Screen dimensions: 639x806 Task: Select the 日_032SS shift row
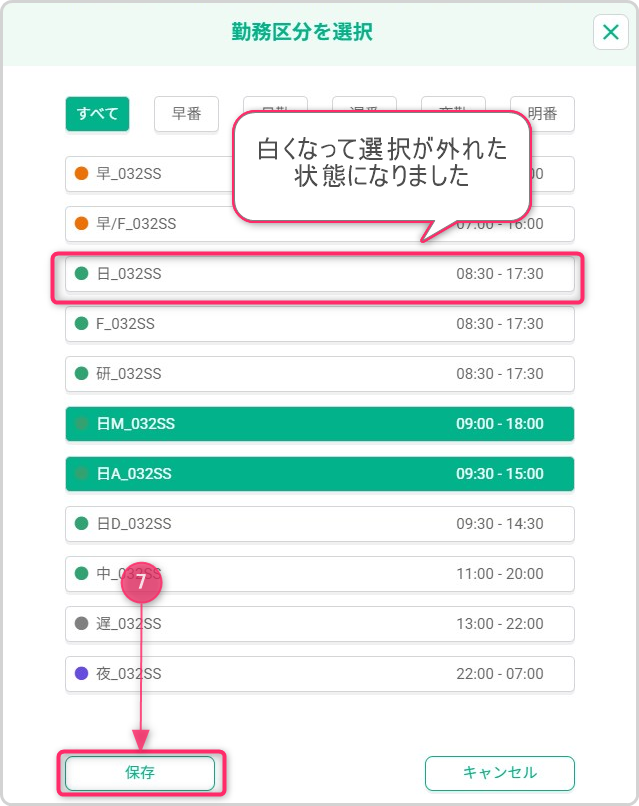coord(320,274)
